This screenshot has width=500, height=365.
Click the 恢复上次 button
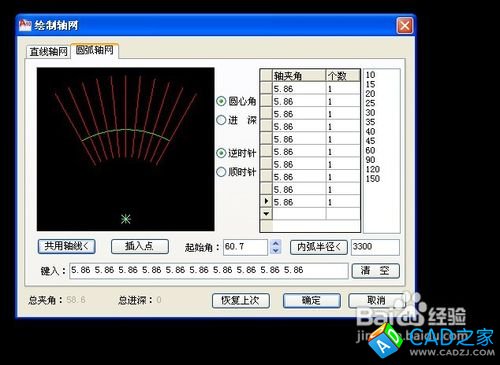(241, 300)
